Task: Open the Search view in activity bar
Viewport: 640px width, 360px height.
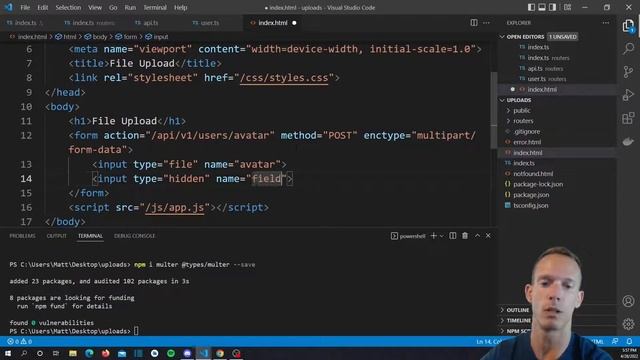Action: tap(629, 49)
